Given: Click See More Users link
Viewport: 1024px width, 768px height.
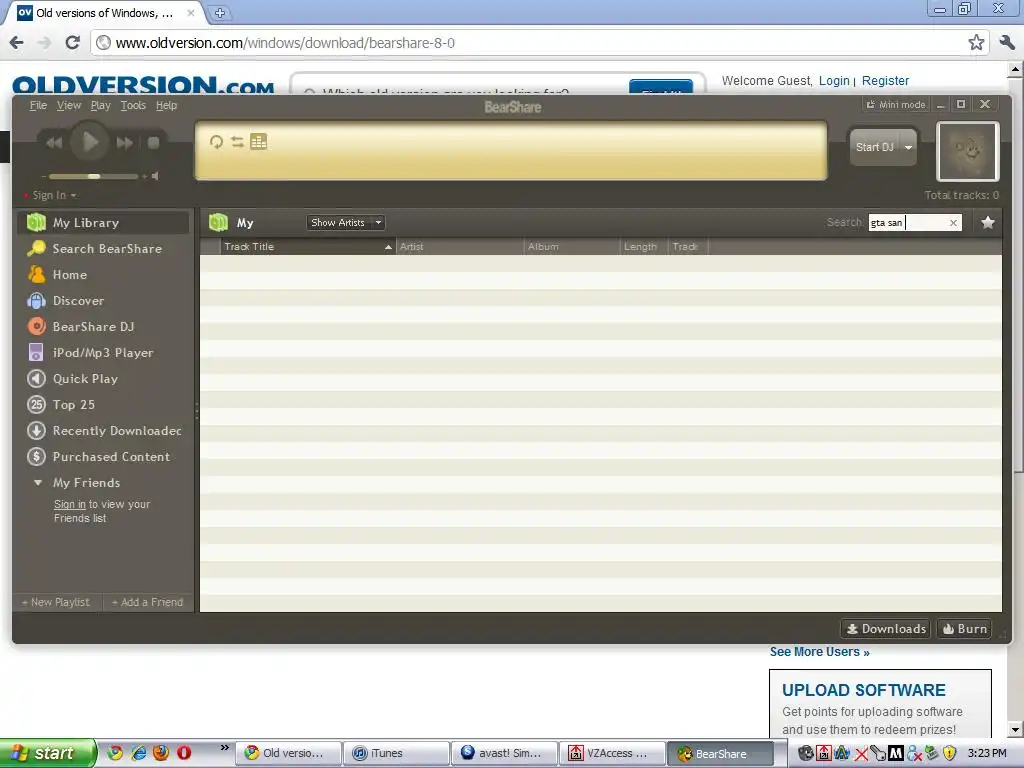Looking at the screenshot, I should click(820, 652).
